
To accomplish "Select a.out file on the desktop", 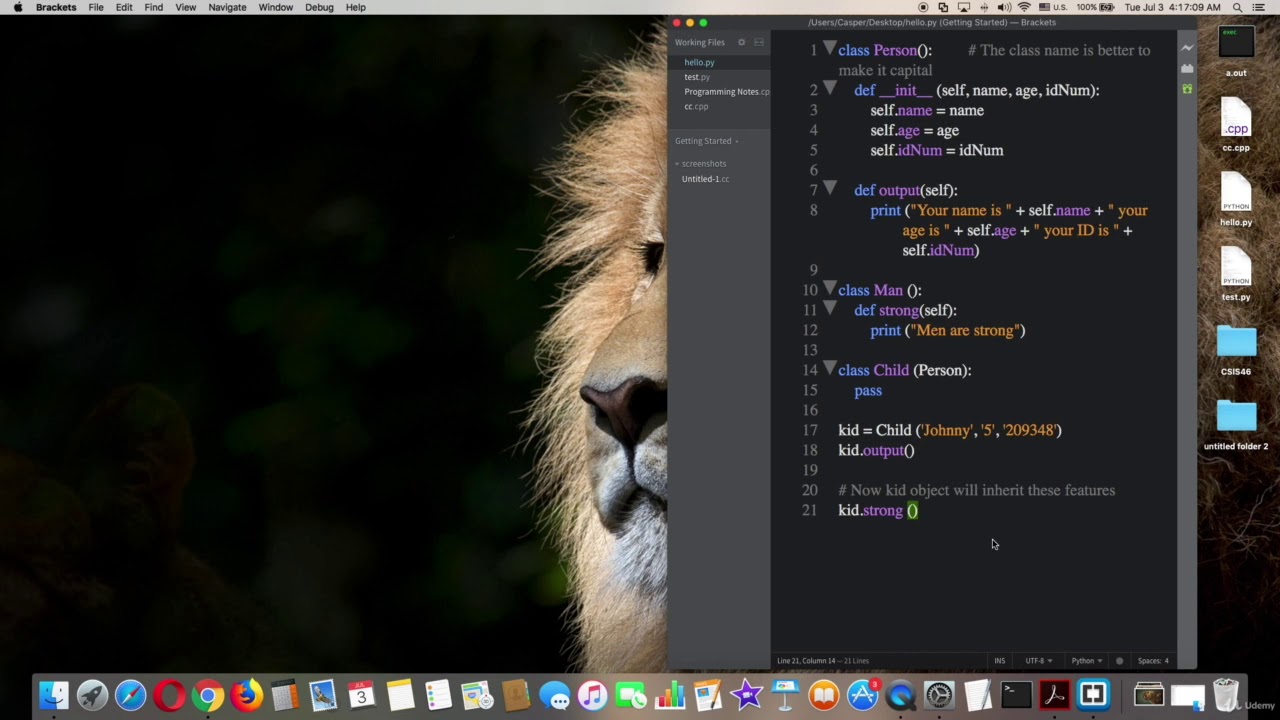I will (x=1236, y=51).
